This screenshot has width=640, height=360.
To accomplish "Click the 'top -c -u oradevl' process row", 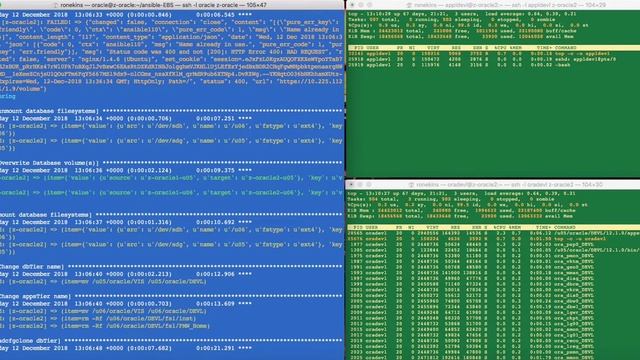I will pyautogui.click(x=477, y=239).
